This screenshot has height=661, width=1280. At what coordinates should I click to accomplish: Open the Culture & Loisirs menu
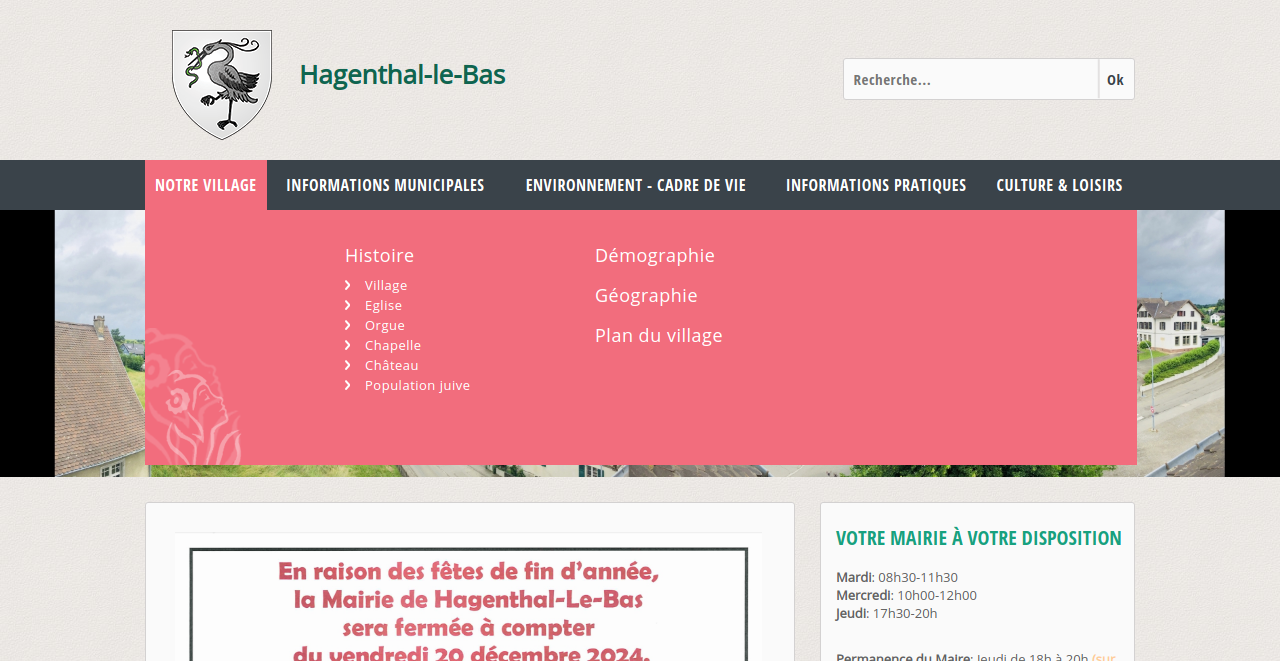coord(1059,185)
